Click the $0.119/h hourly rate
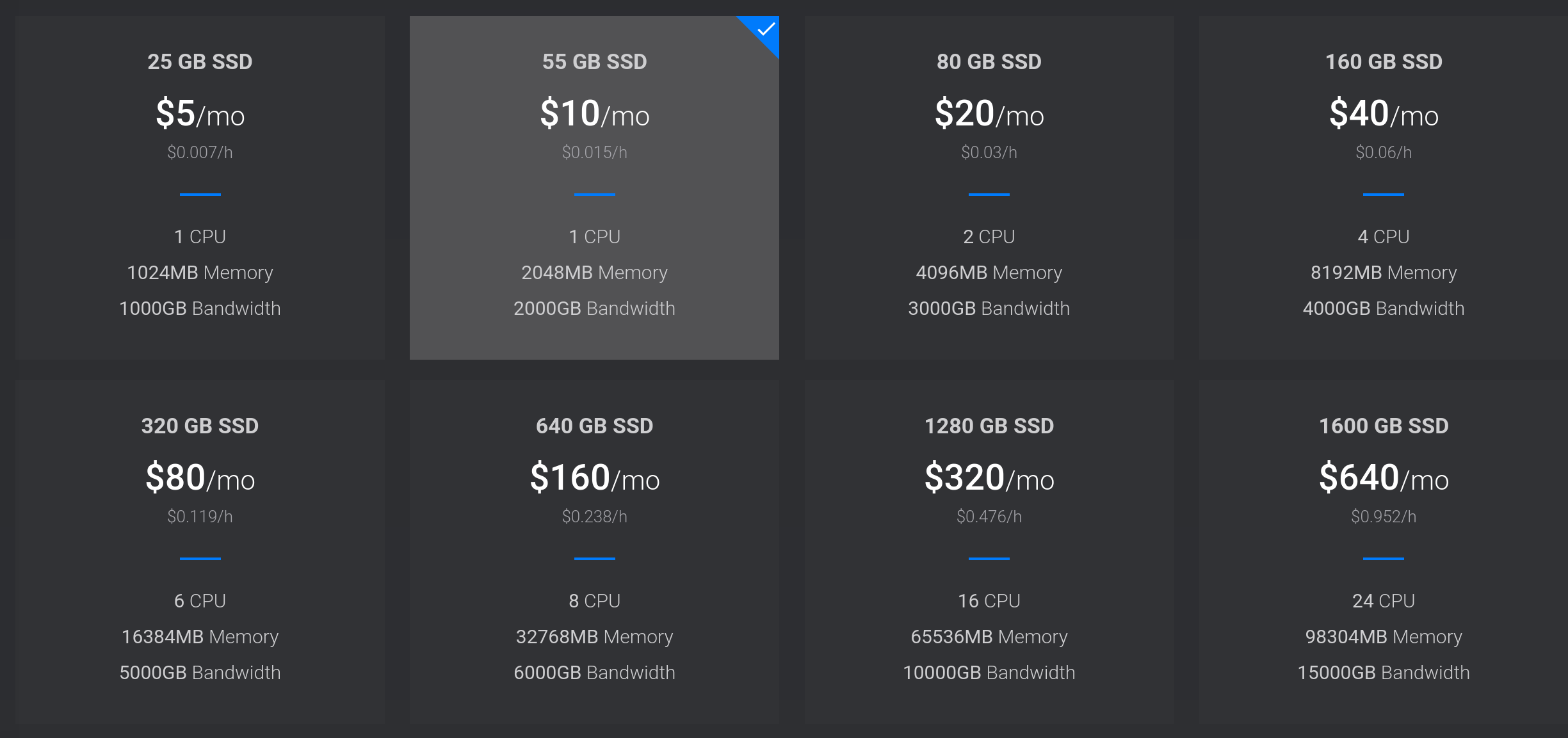Image resolution: width=1568 pixels, height=738 pixels. point(200,517)
